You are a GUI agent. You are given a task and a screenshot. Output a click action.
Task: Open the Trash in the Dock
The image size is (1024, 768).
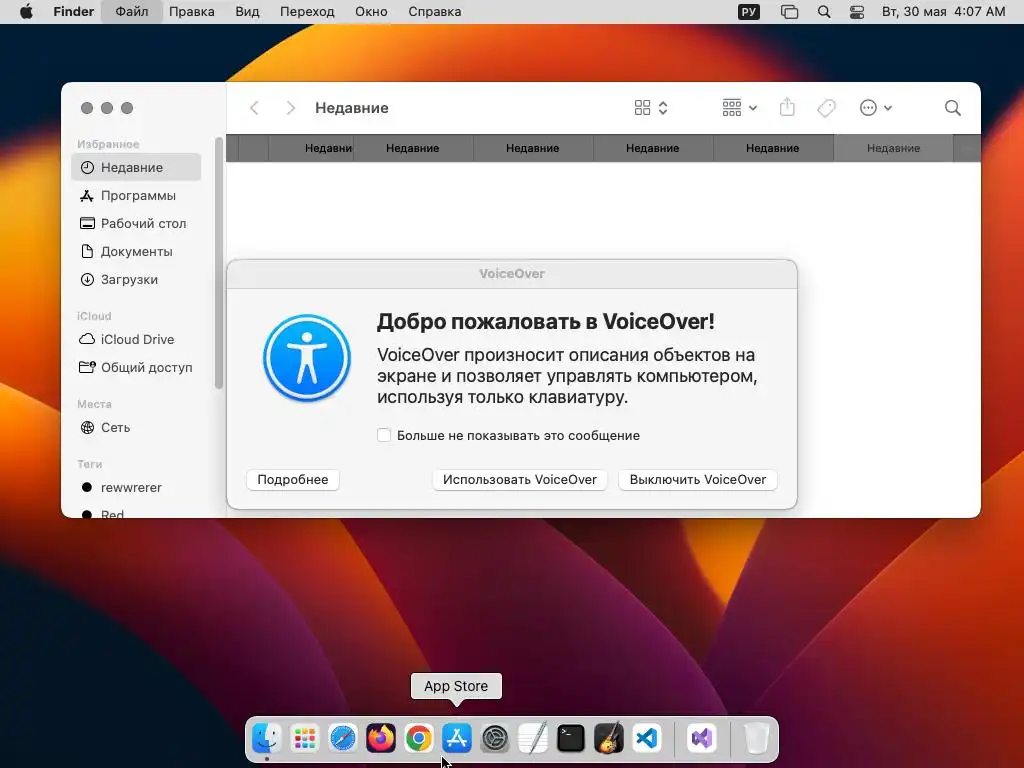coord(756,739)
